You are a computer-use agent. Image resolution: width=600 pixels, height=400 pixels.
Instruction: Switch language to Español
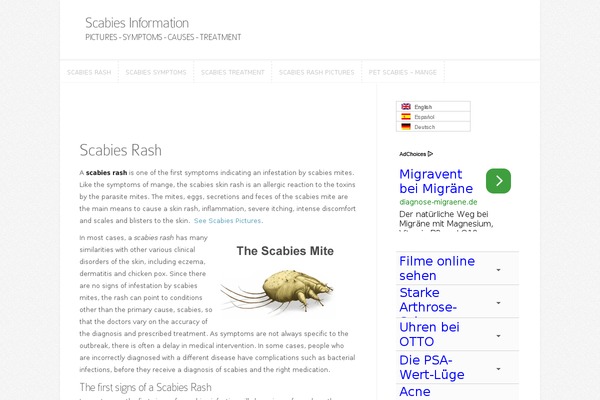point(424,117)
